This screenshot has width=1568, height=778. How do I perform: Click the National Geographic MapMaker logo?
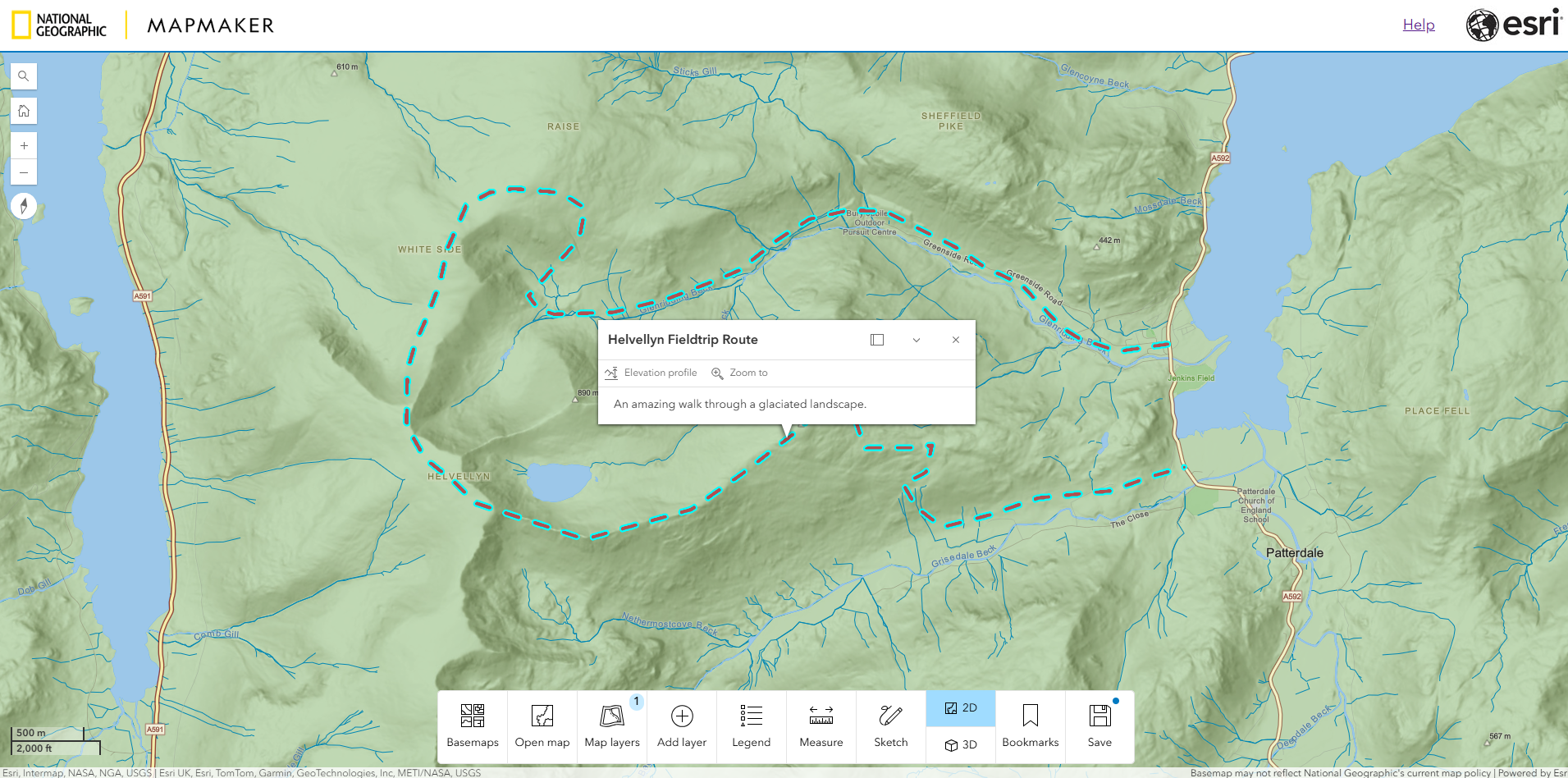139,24
